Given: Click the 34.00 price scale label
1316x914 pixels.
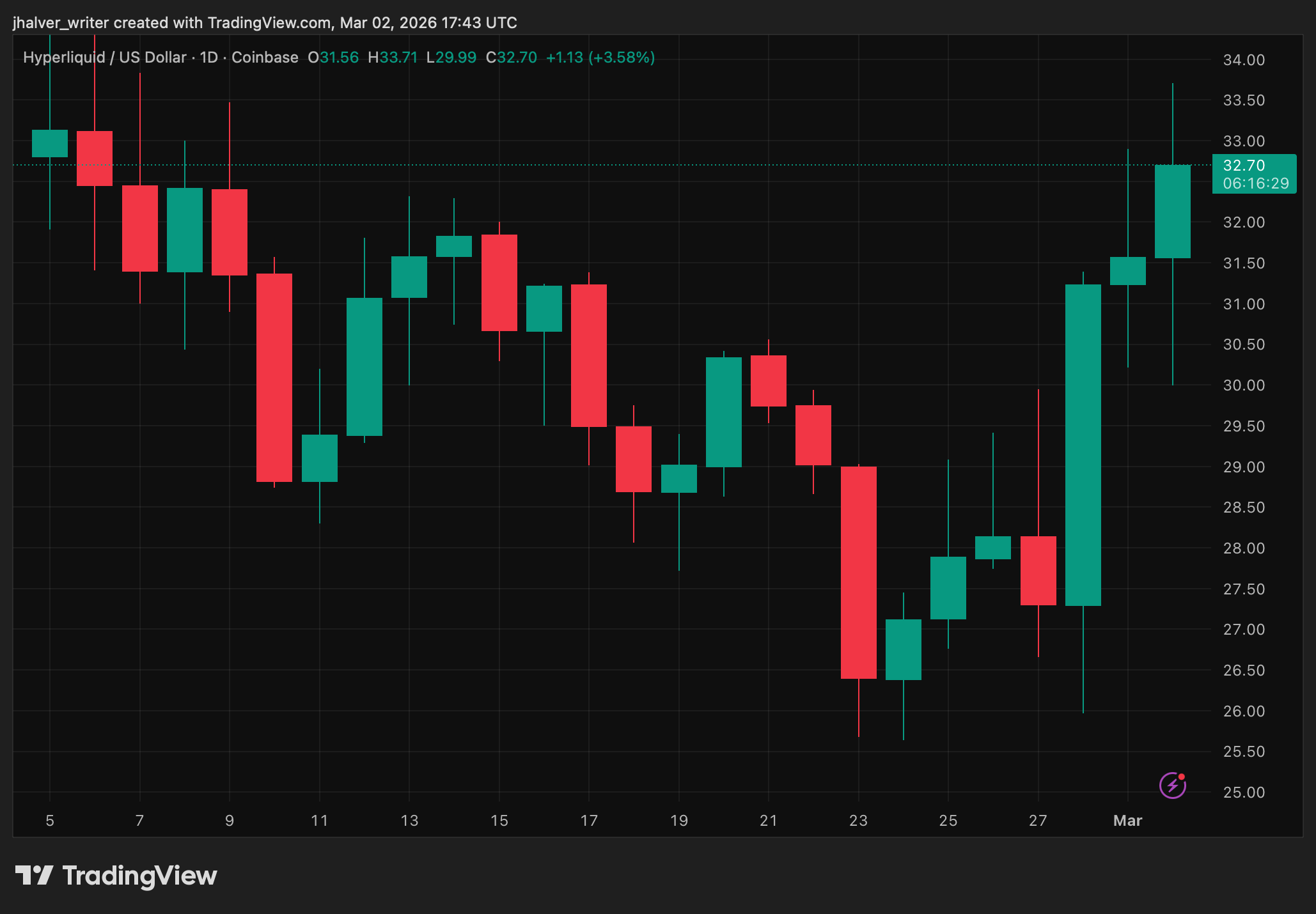Looking at the screenshot, I should tap(1244, 60).
